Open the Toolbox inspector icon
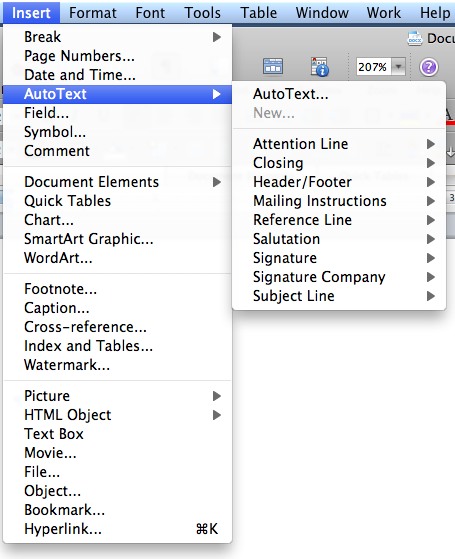Screen dimensions: 455x559 319,66
